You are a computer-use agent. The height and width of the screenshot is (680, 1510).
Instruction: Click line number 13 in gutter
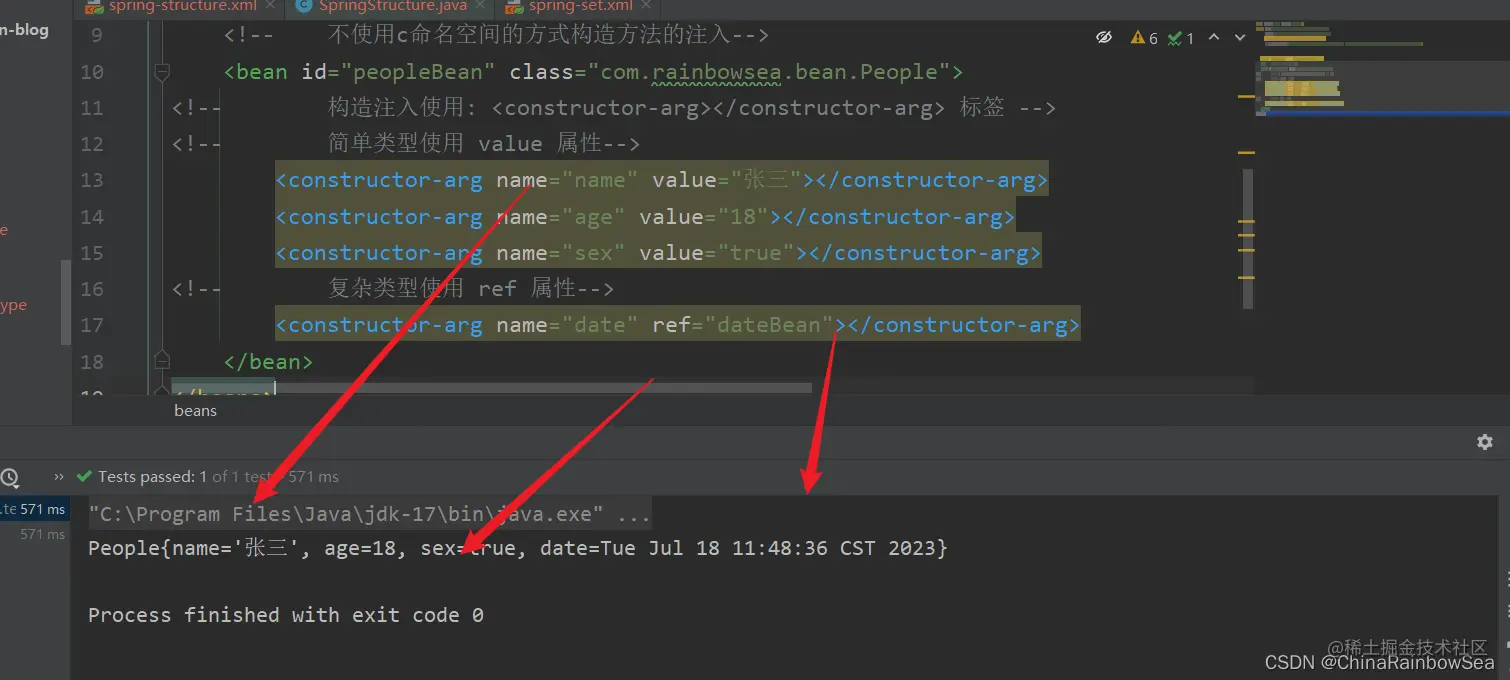[92, 180]
